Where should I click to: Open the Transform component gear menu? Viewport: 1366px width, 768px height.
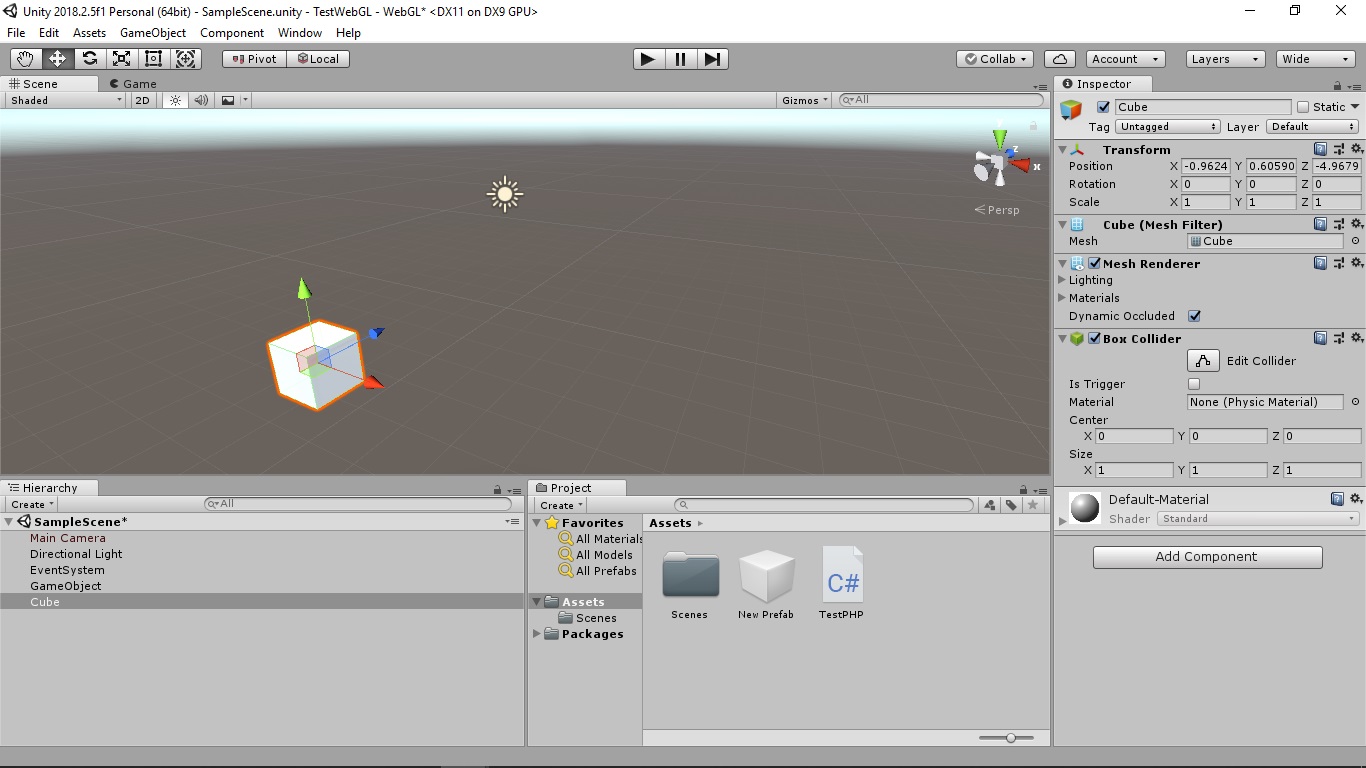tap(1357, 150)
